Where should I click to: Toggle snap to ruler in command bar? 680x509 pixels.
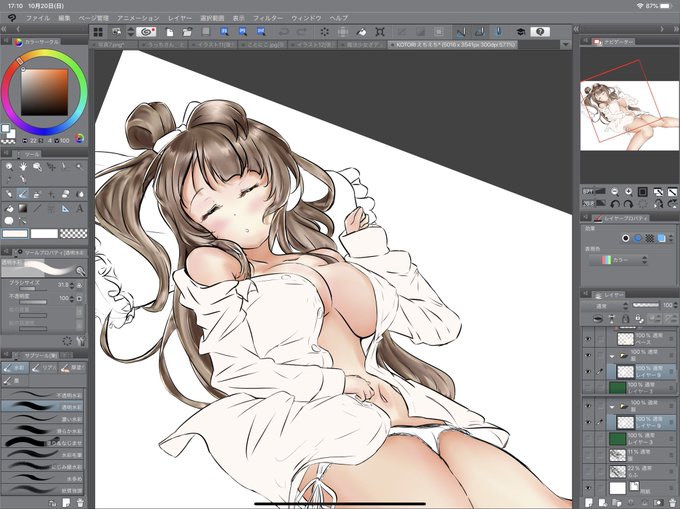click(461, 32)
